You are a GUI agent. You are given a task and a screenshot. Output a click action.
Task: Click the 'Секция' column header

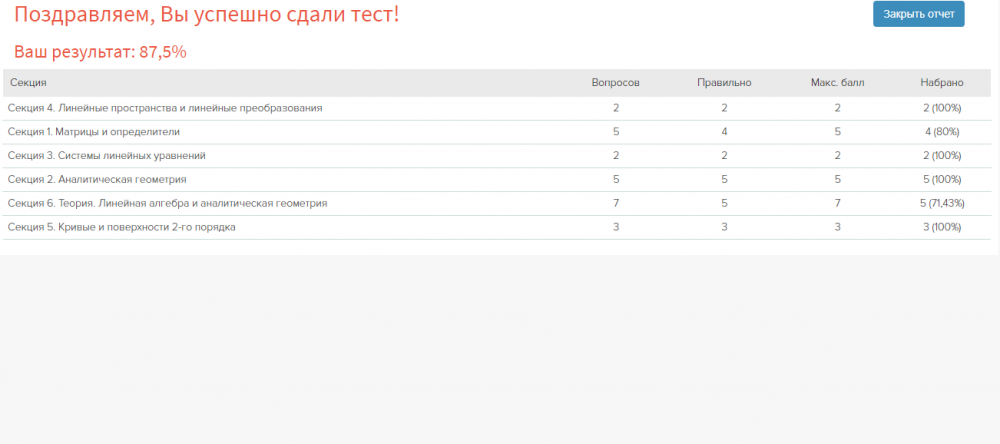[28, 83]
